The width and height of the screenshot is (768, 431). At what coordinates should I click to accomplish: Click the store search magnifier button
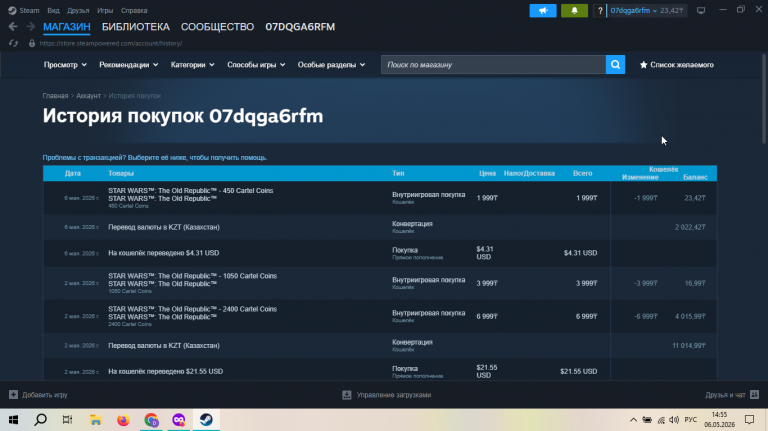click(615, 65)
